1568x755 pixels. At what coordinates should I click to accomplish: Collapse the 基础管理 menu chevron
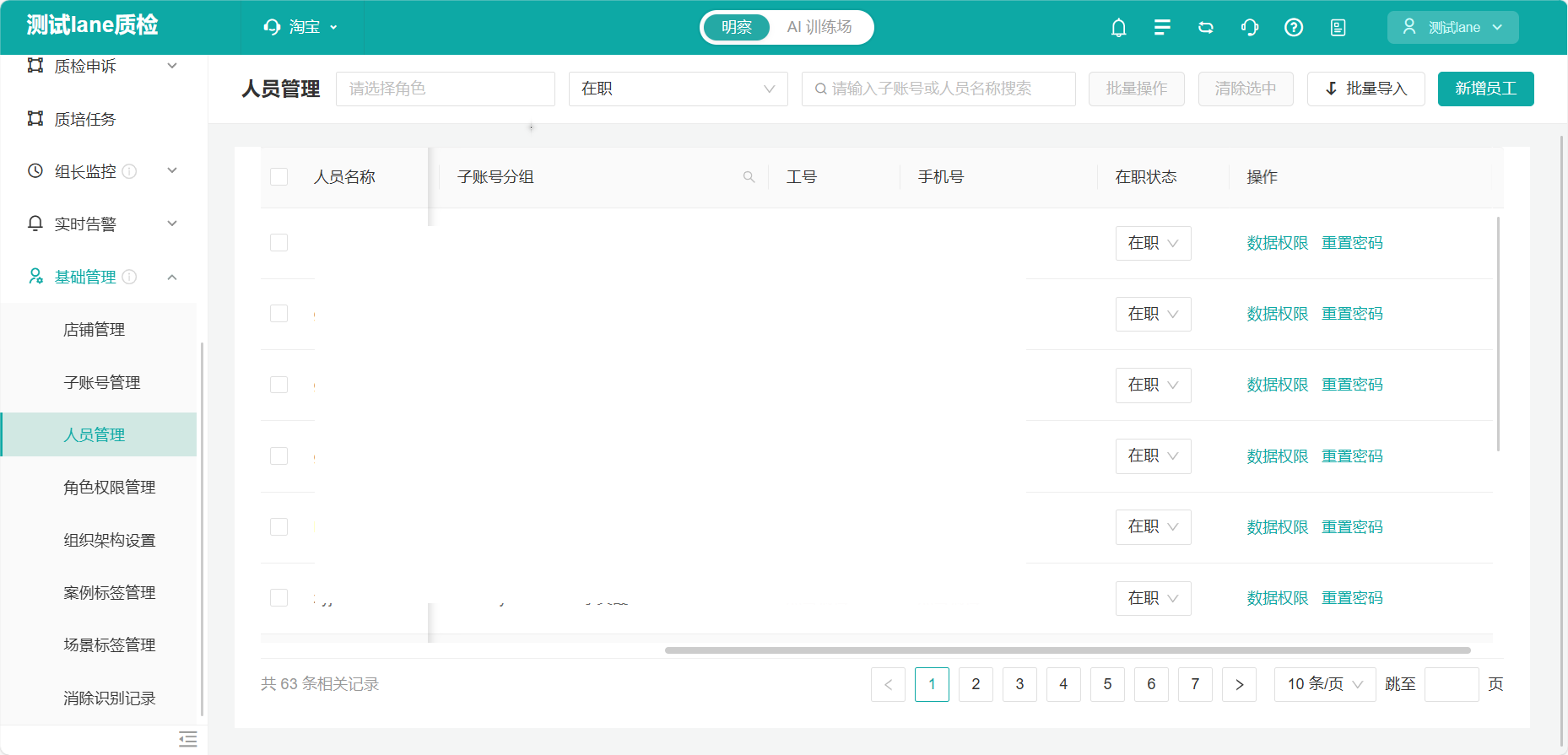click(172, 277)
